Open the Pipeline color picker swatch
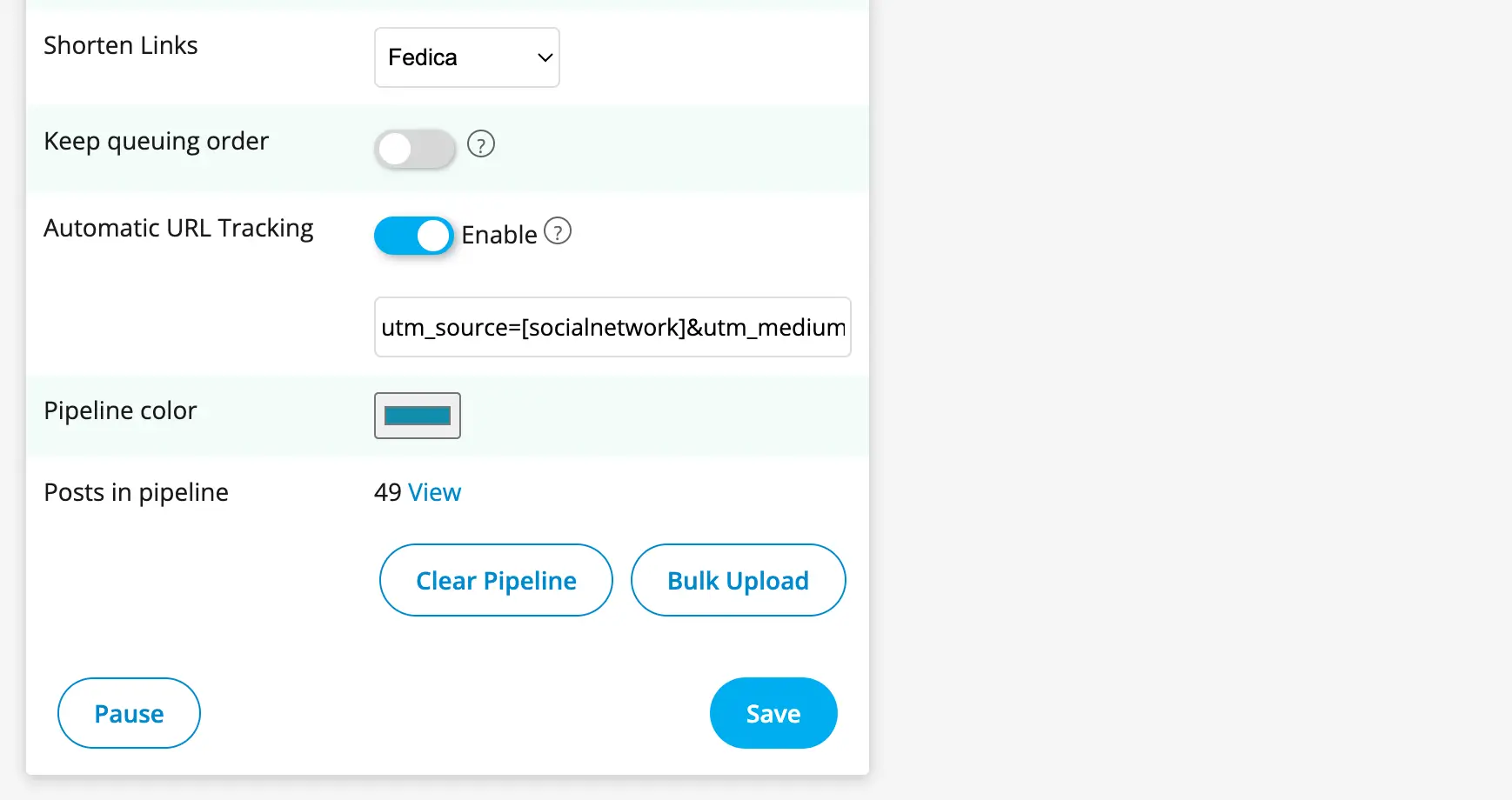1512x800 pixels. tap(418, 416)
